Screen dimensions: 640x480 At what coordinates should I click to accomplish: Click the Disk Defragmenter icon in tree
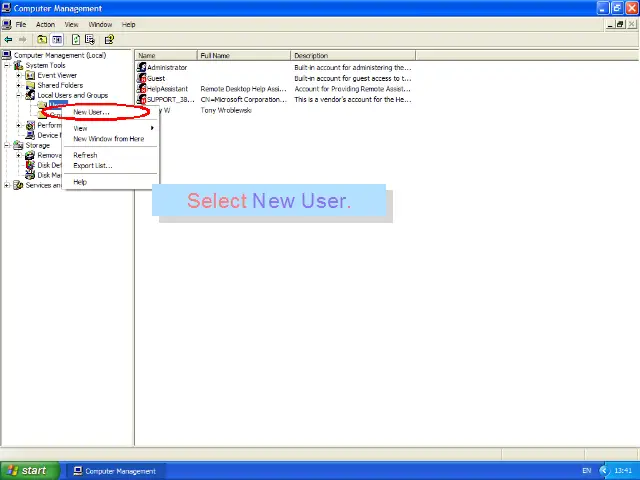(x=30, y=165)
